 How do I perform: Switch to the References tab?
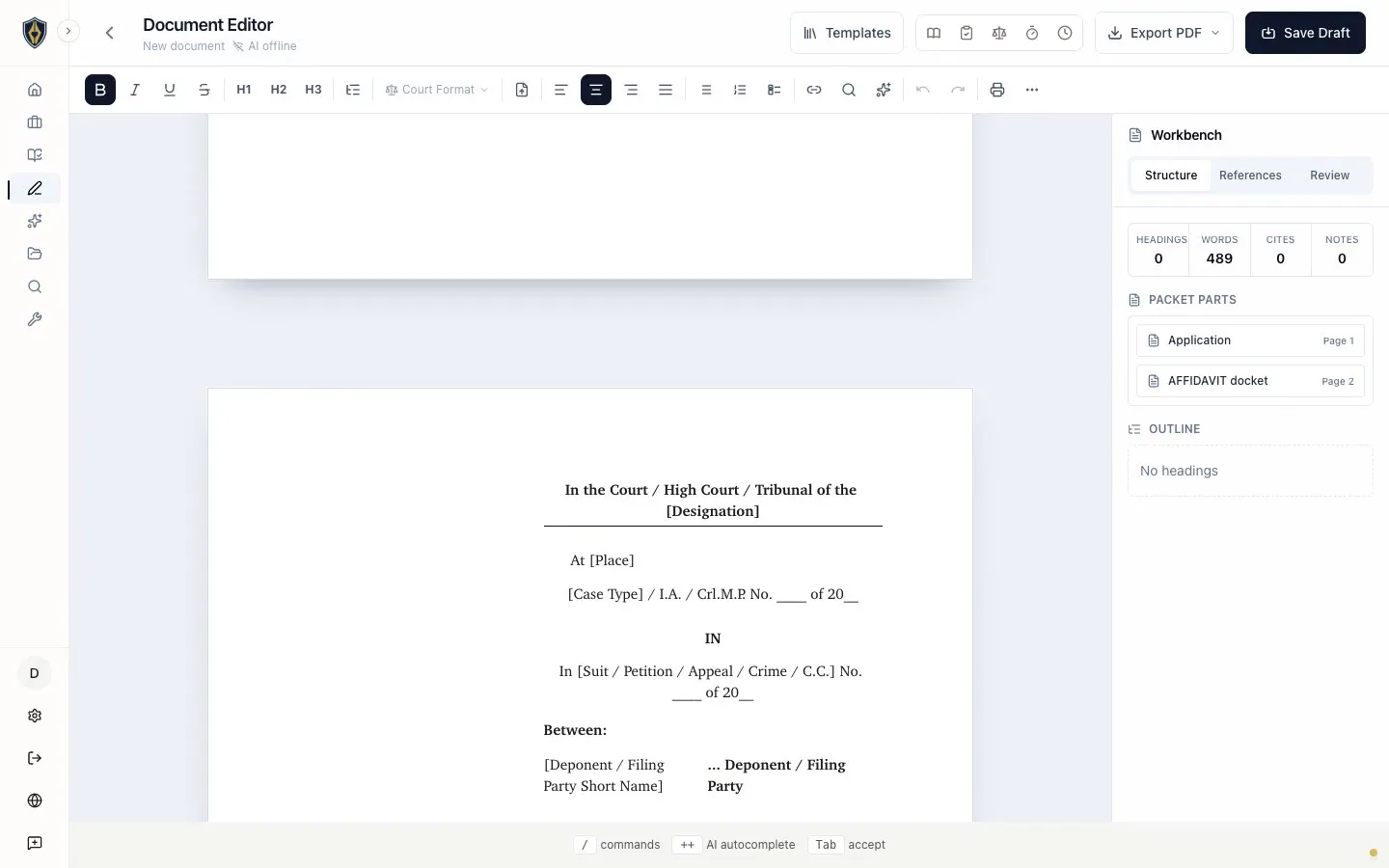point(1250,176)
